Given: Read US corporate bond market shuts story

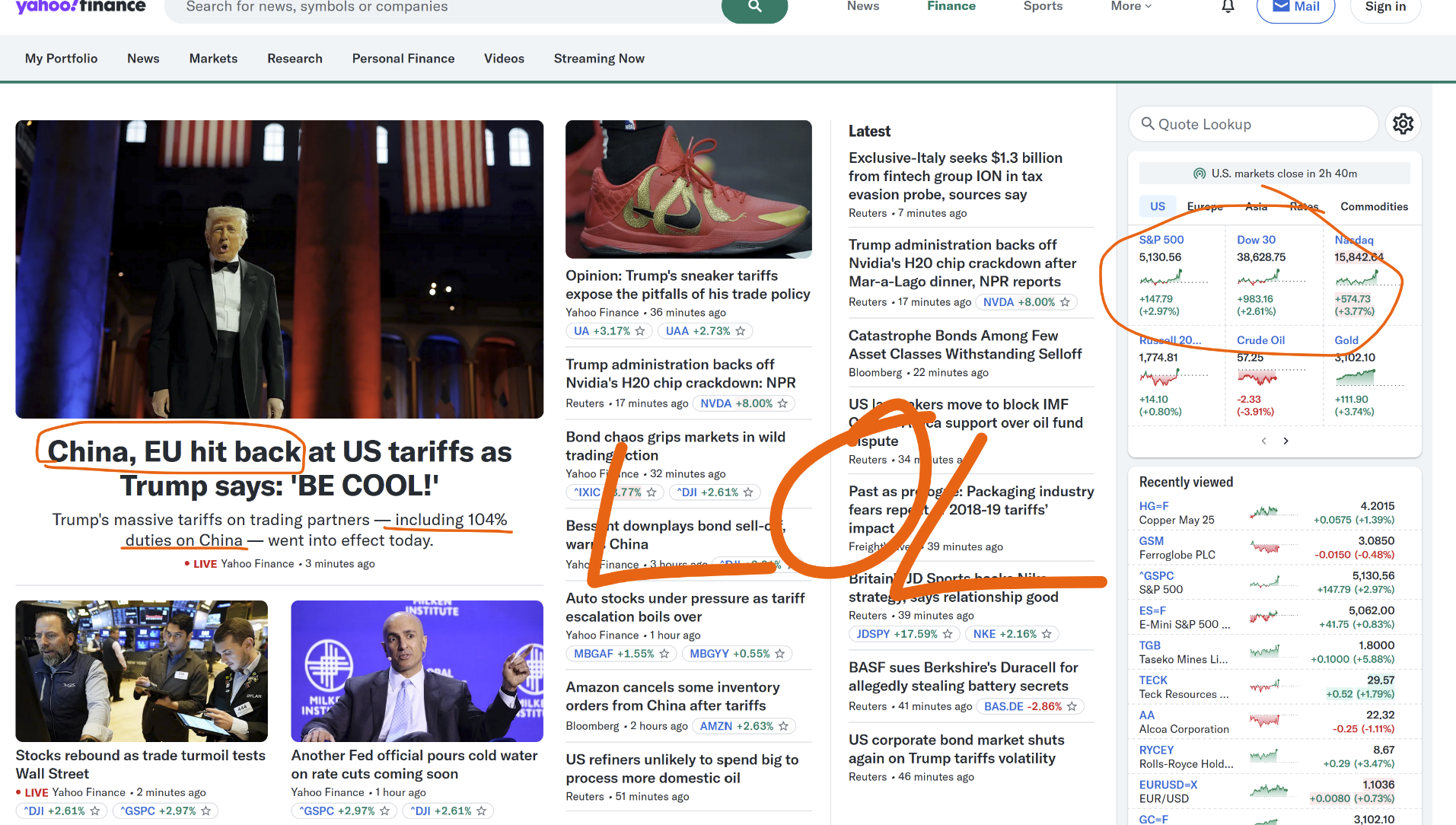Looking at the screenshot, I should click(957, 749).
